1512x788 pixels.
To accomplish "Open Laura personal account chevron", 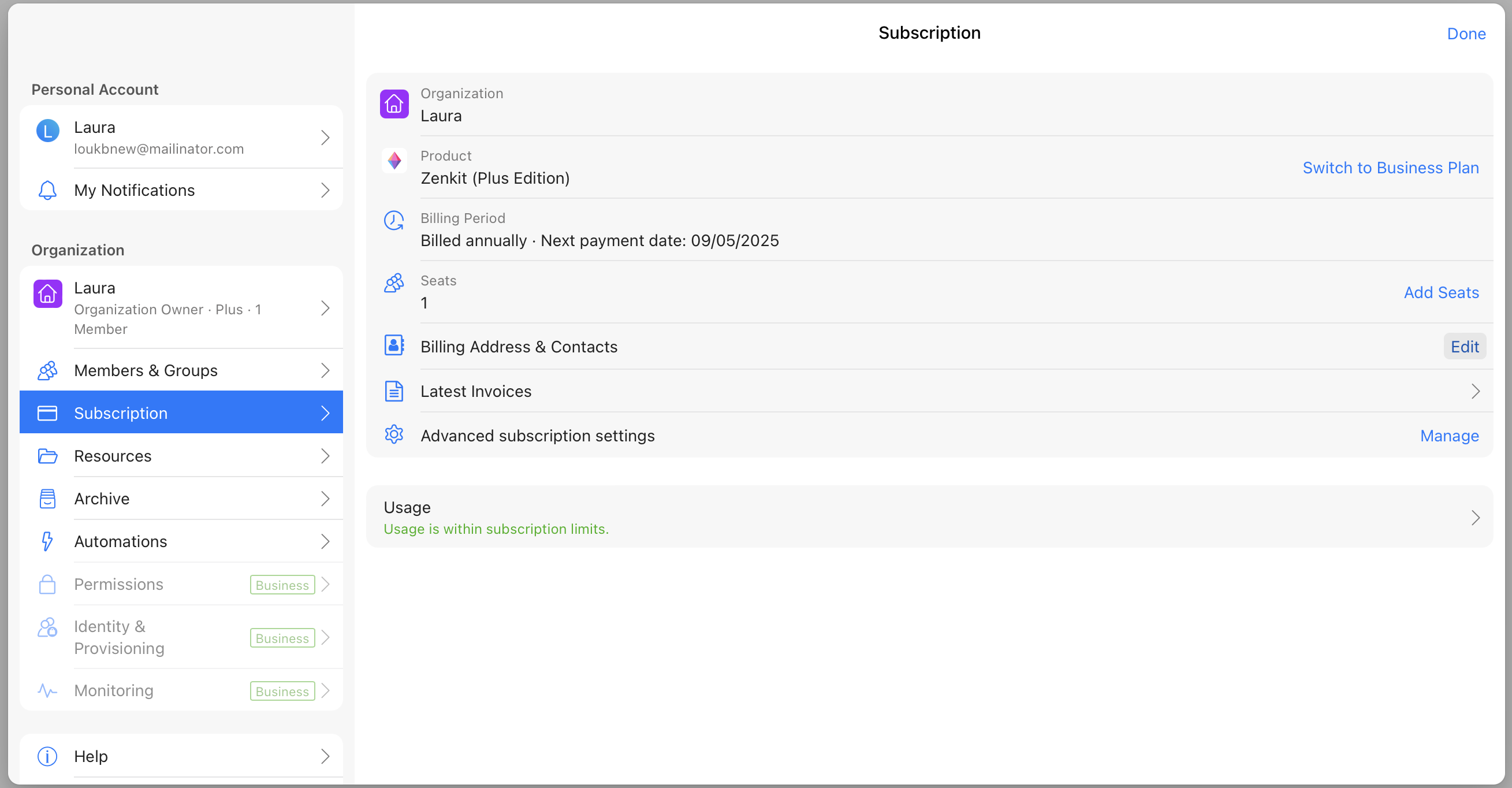I will coord(325,137).
